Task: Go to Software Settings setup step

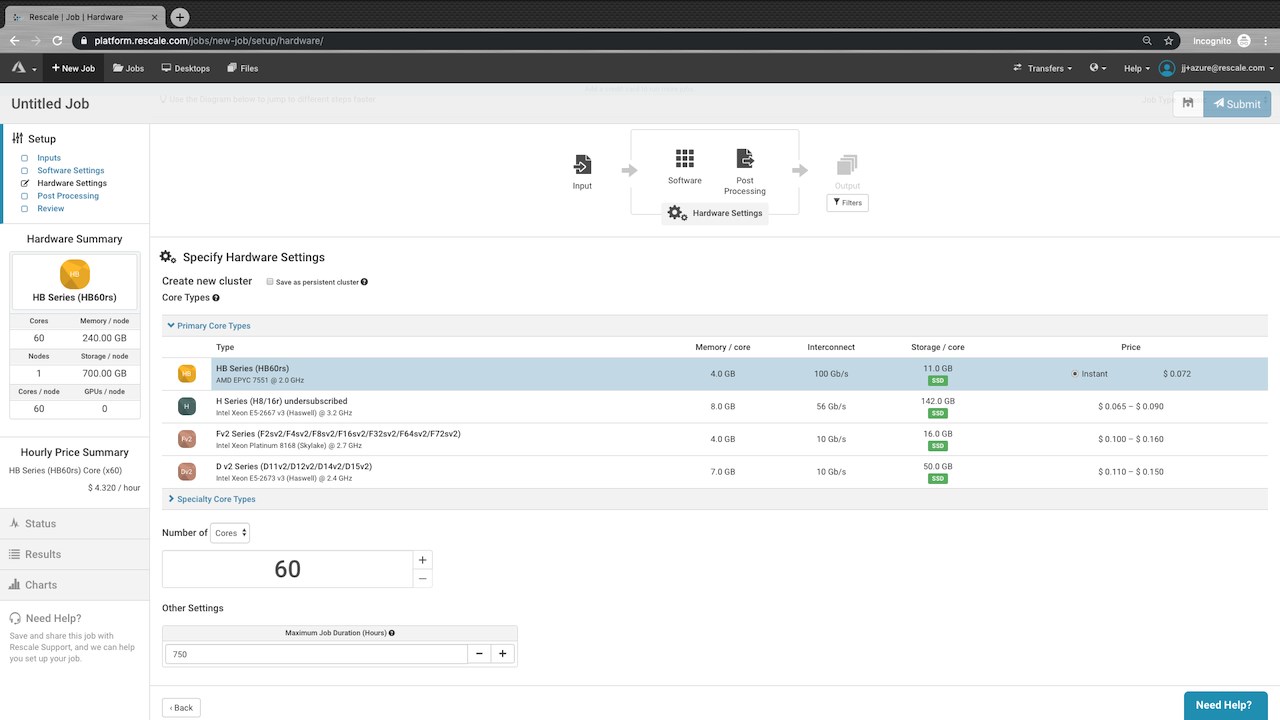Action: [71, 170]
